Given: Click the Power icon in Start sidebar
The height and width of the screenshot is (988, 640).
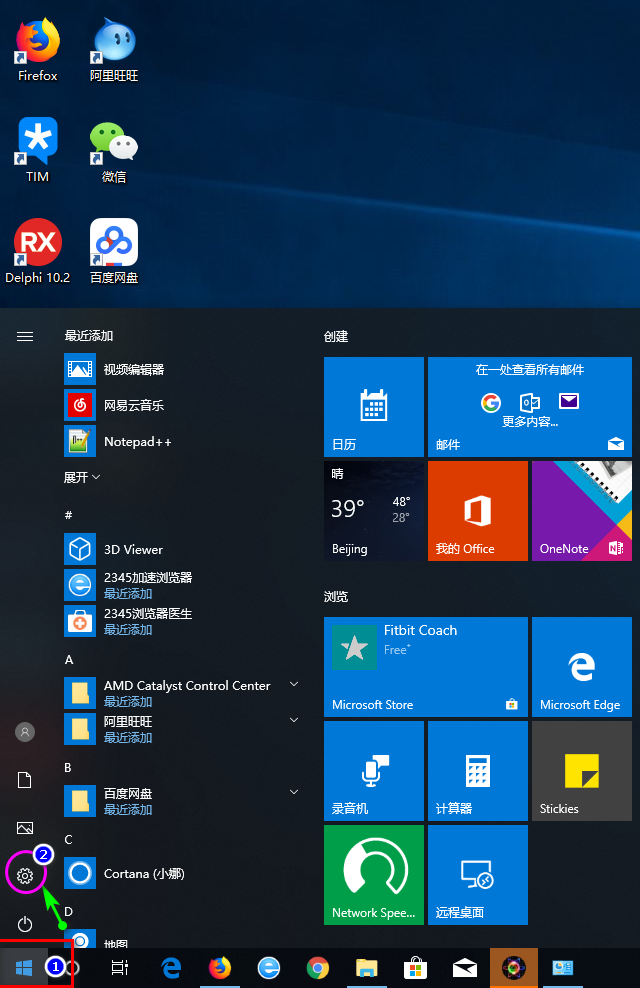Looking at the screenshot, I should coord(25,924).
